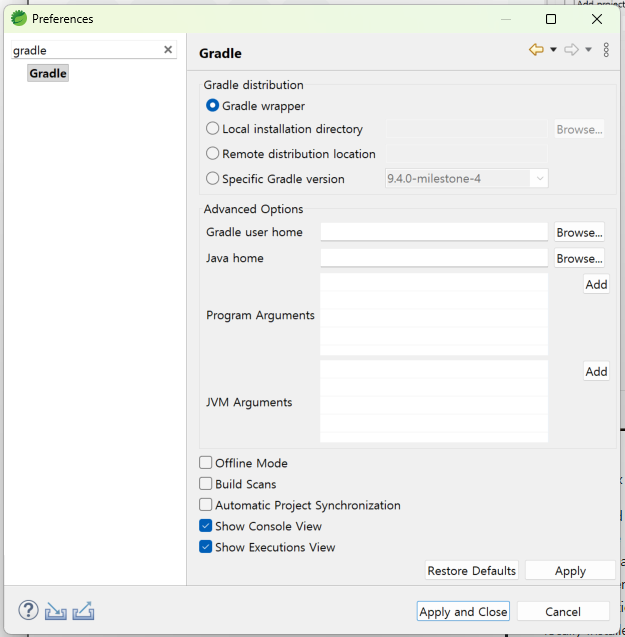Clear the gradle filter text with X
The height and width of the screenshot is (637, 625).
pos(168,50)
